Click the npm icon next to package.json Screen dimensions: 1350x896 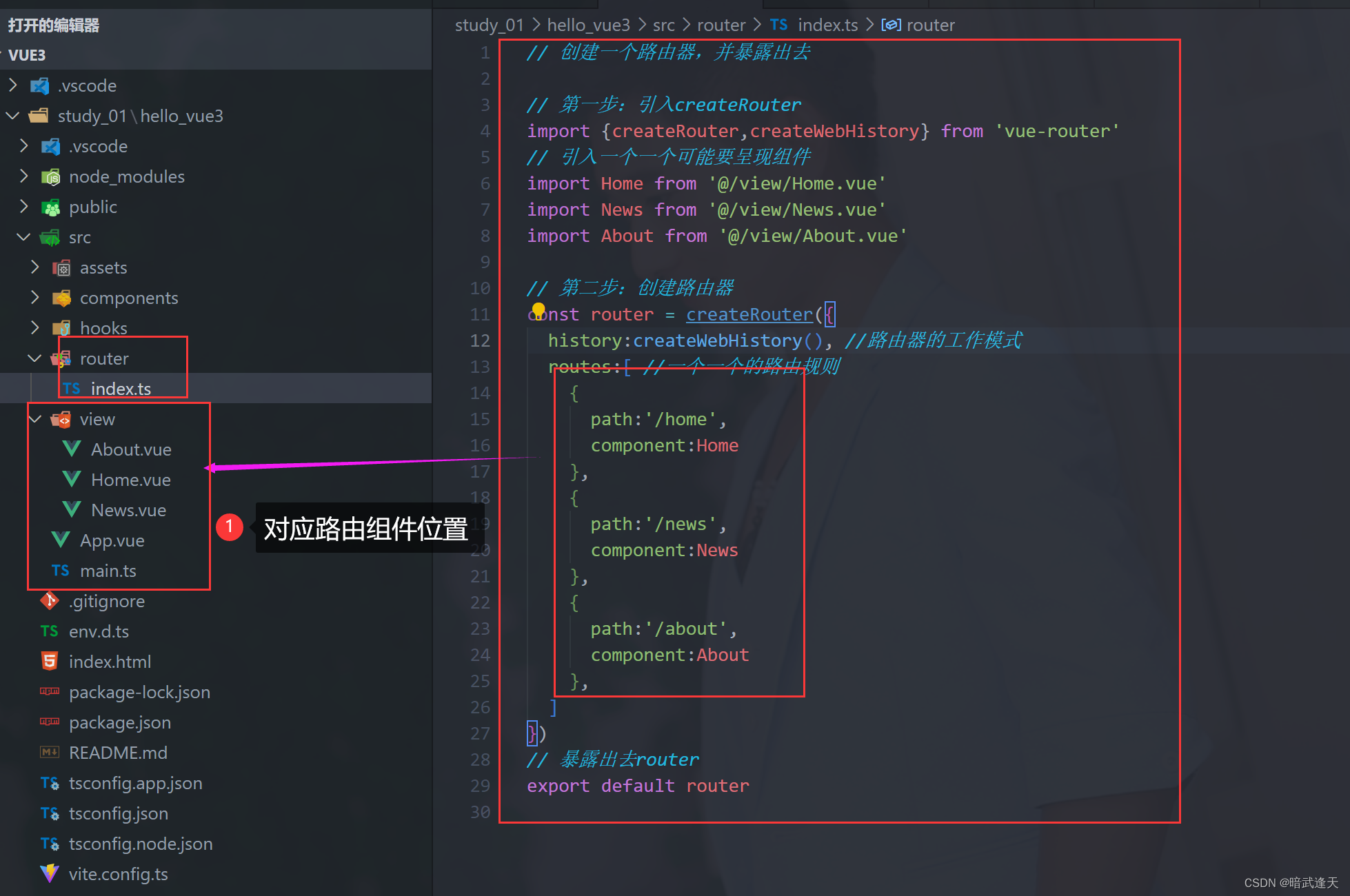[x=50, y=722]
